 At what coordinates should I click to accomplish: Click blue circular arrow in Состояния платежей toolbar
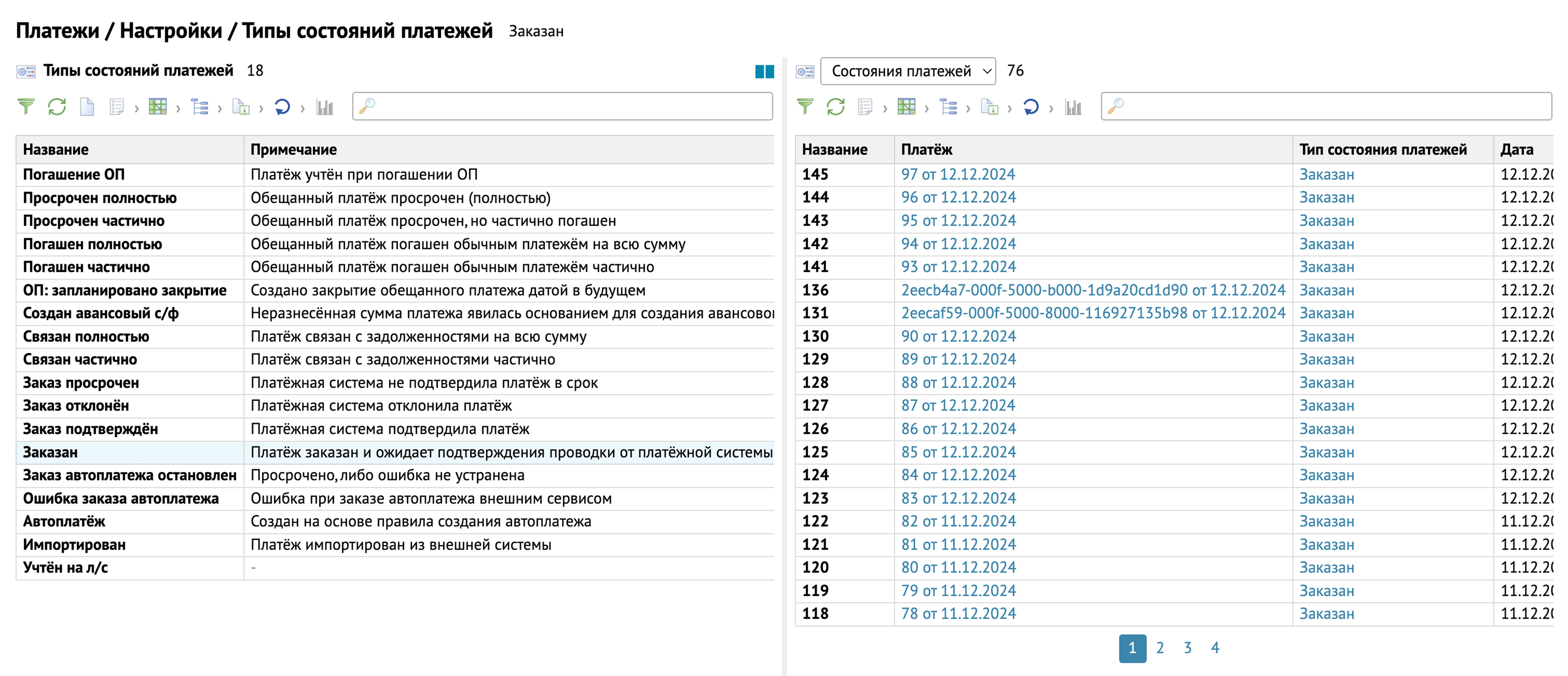pos(1031,107)
